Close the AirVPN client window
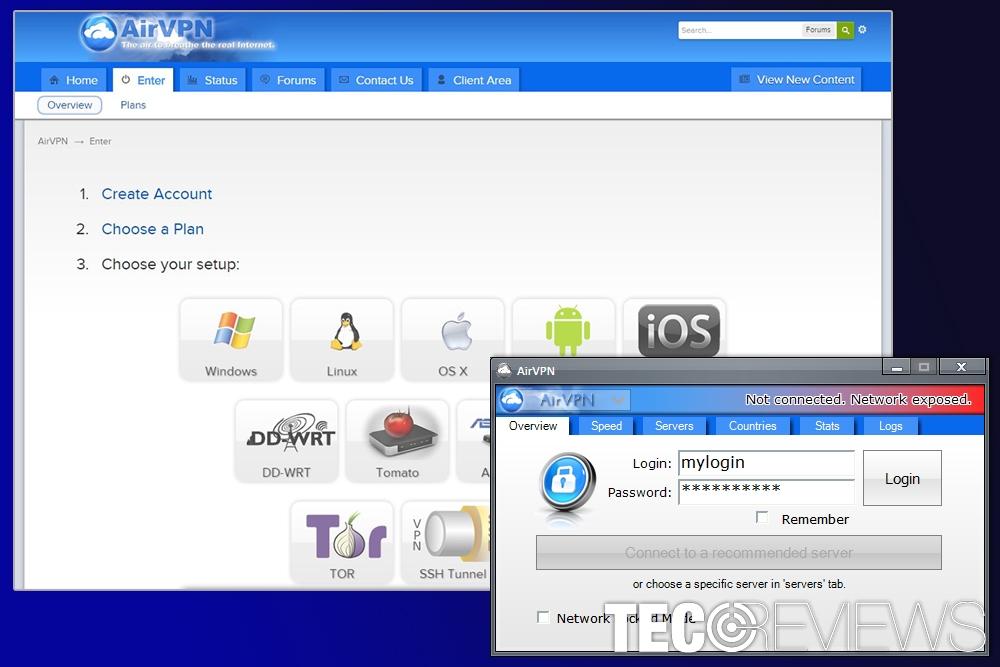Image resolution: width=1000 pixels, height=667 pixels. pyautogui.click(x=962, y=367)
